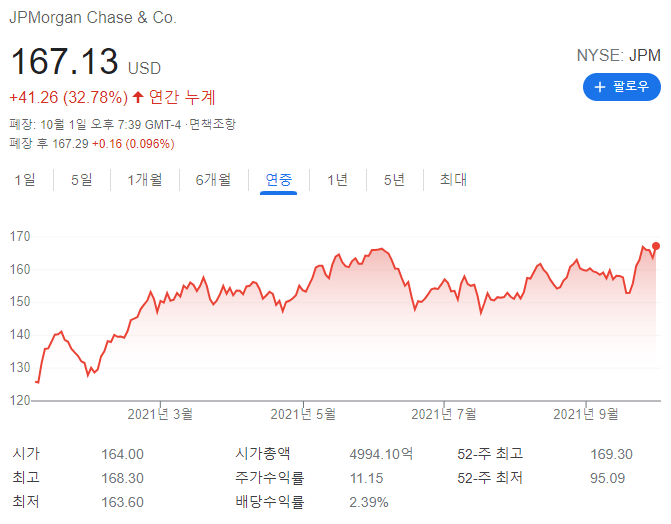This screenshot has width=671, height=524.
Task: Click the NYSE: JPM ticker label
Action: 618,56
